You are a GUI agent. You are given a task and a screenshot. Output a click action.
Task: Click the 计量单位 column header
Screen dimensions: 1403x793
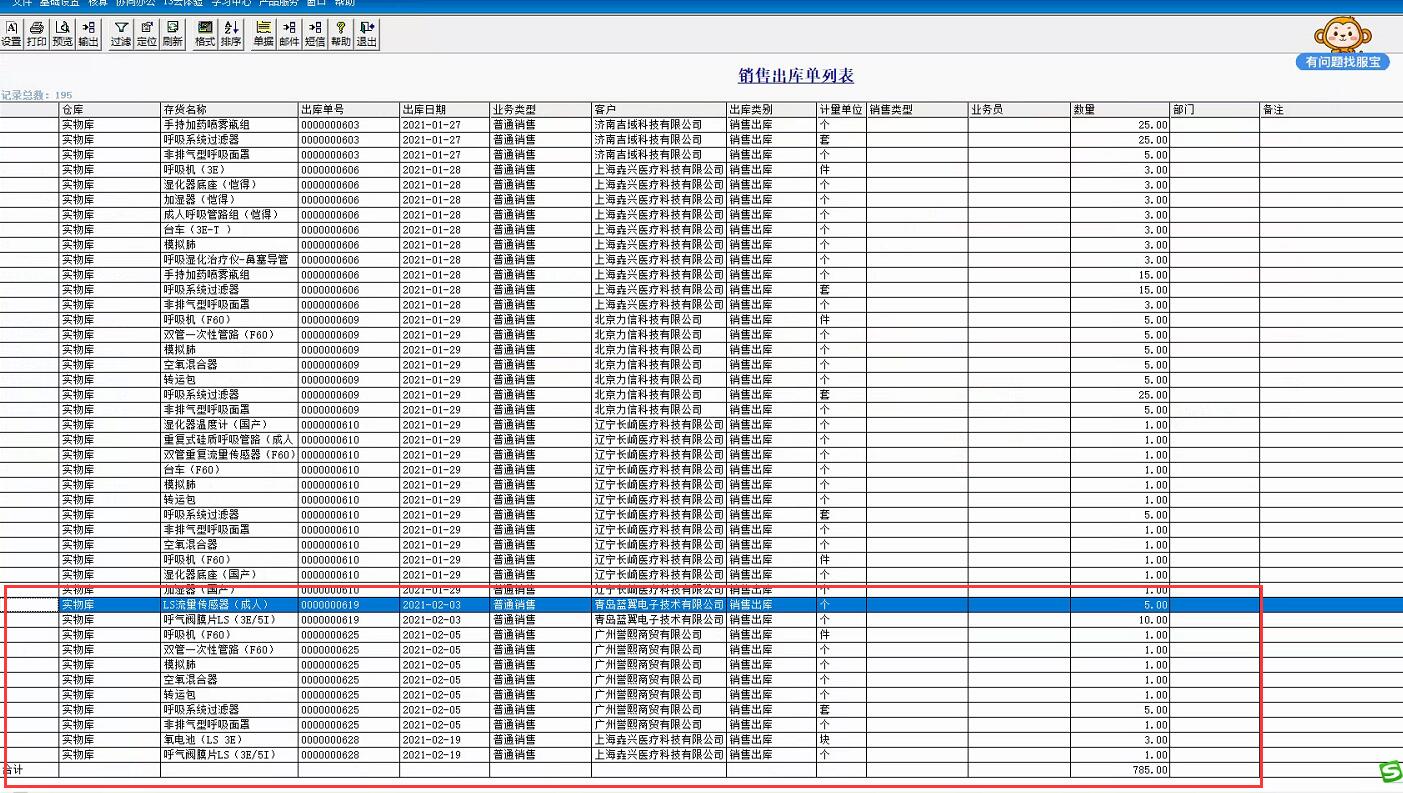(841, 109)
